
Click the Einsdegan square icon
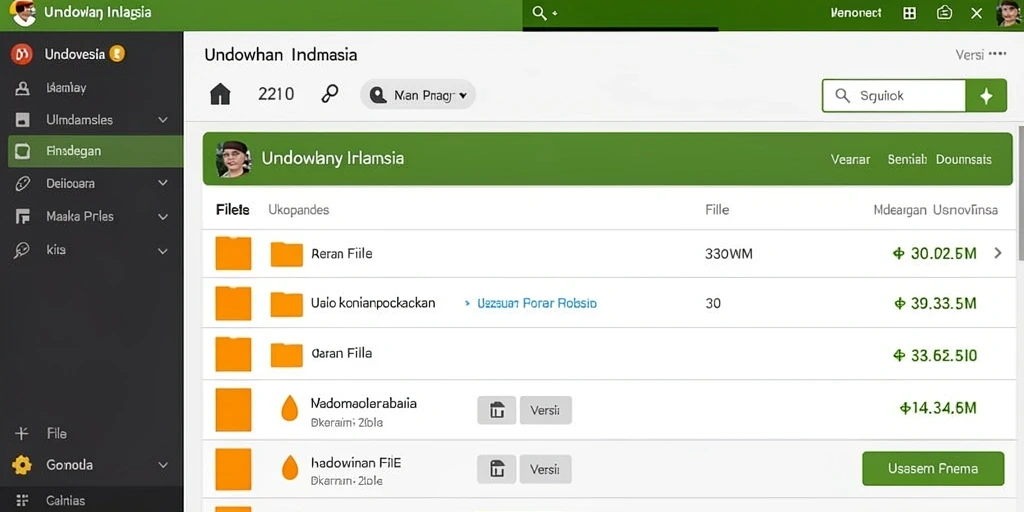tap(22, 152)
